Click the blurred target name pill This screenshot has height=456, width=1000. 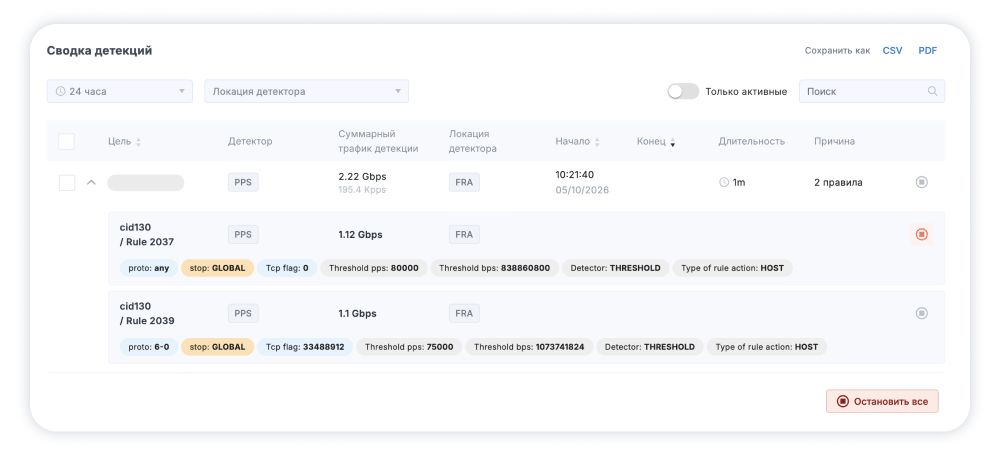pos(145,183)
